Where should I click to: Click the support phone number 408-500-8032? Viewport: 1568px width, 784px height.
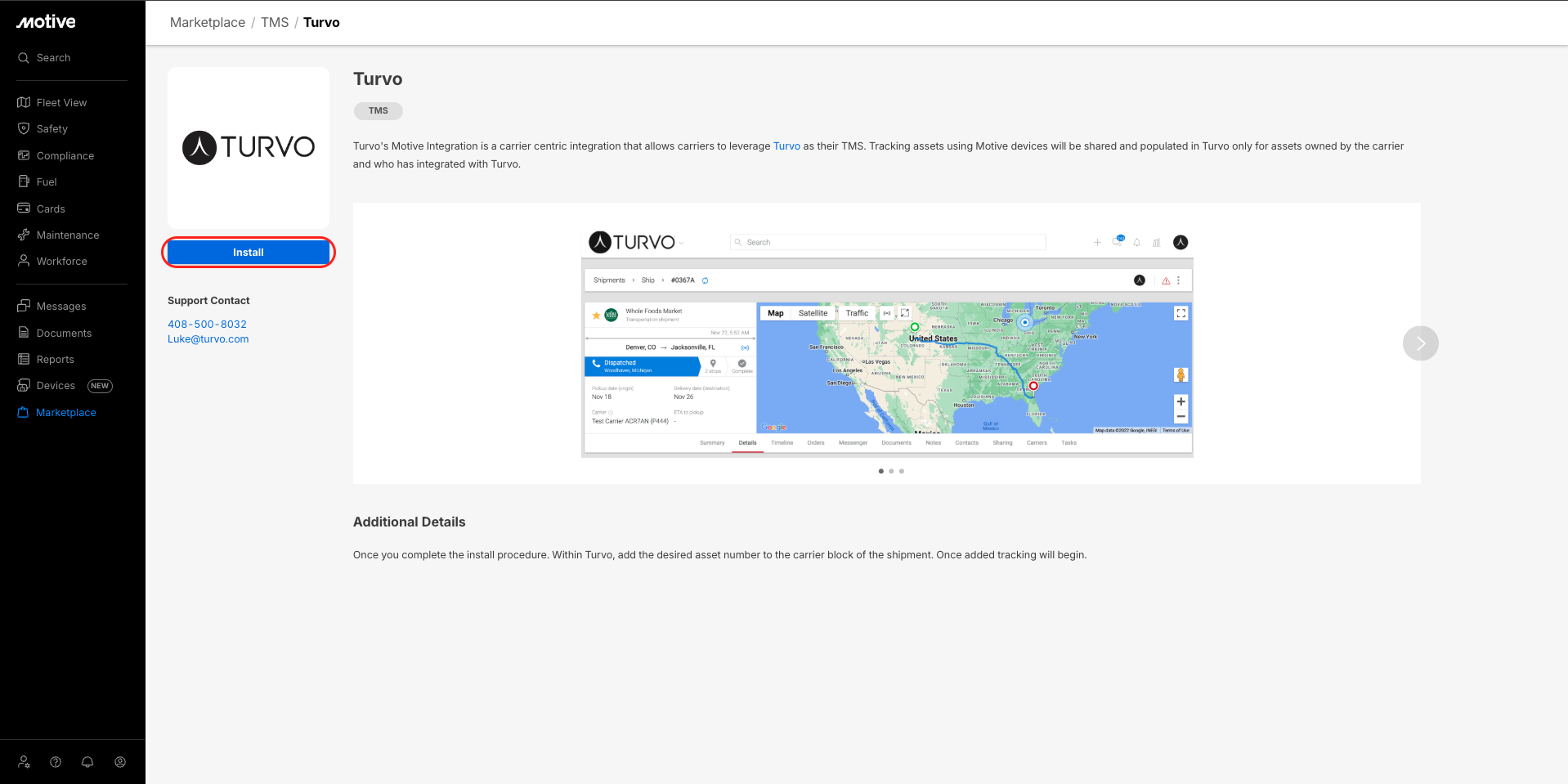point(207,325)
